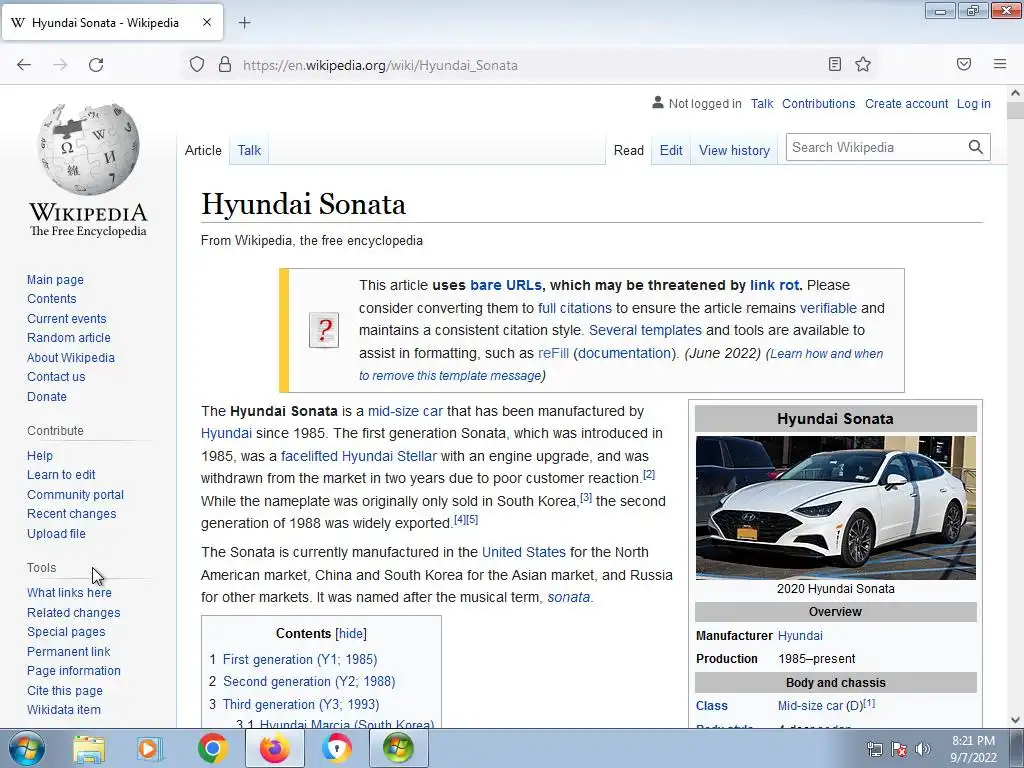Reload the page with the refresh icon
The width and height of the screenshot is (1024, 768).
pos(96,65)
